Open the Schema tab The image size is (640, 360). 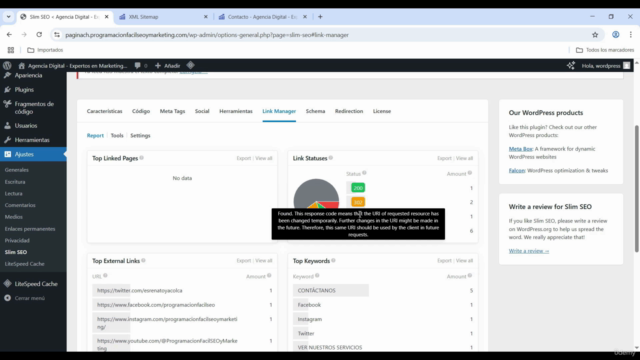click(x=316, y=111)
